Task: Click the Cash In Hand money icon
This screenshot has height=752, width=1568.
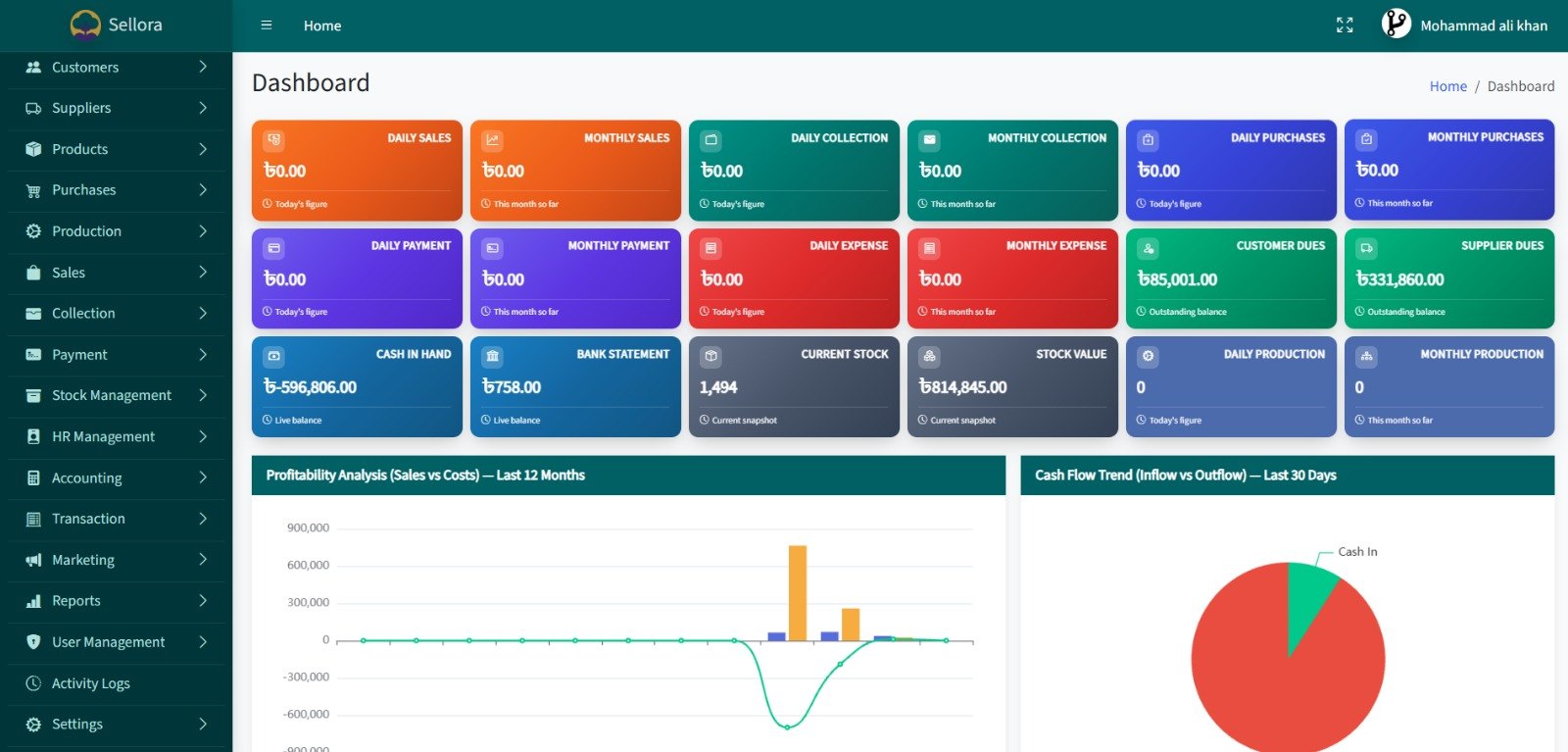Action: tap(274, 356)
